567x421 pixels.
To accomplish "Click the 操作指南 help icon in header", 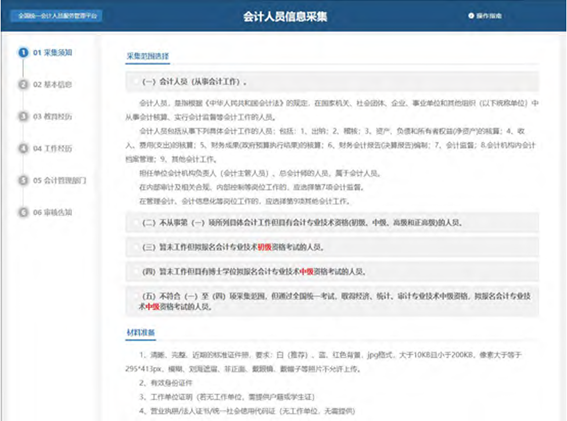I will click(471, 16).
